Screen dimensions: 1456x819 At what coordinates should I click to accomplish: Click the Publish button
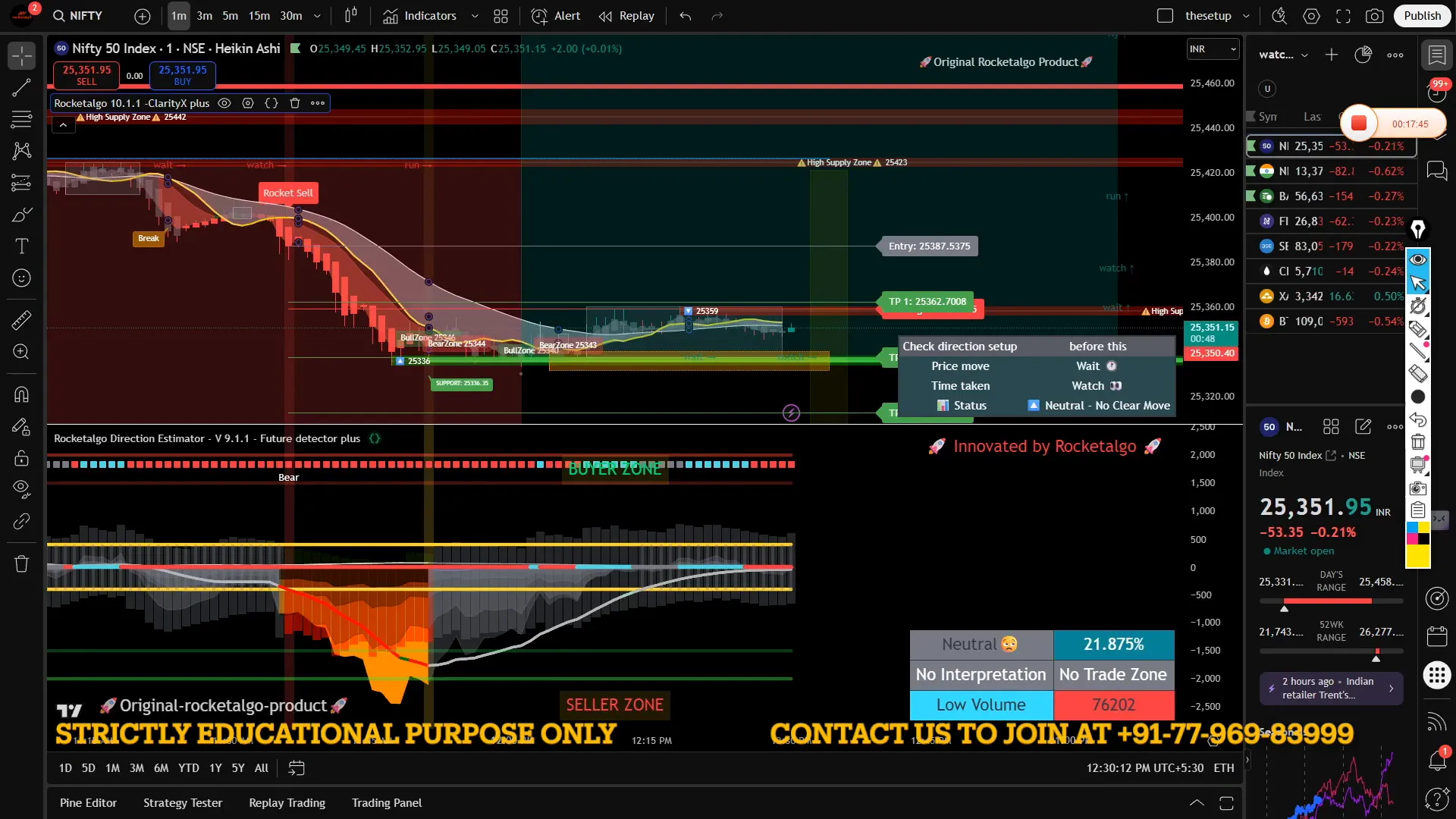[1422, 16]
